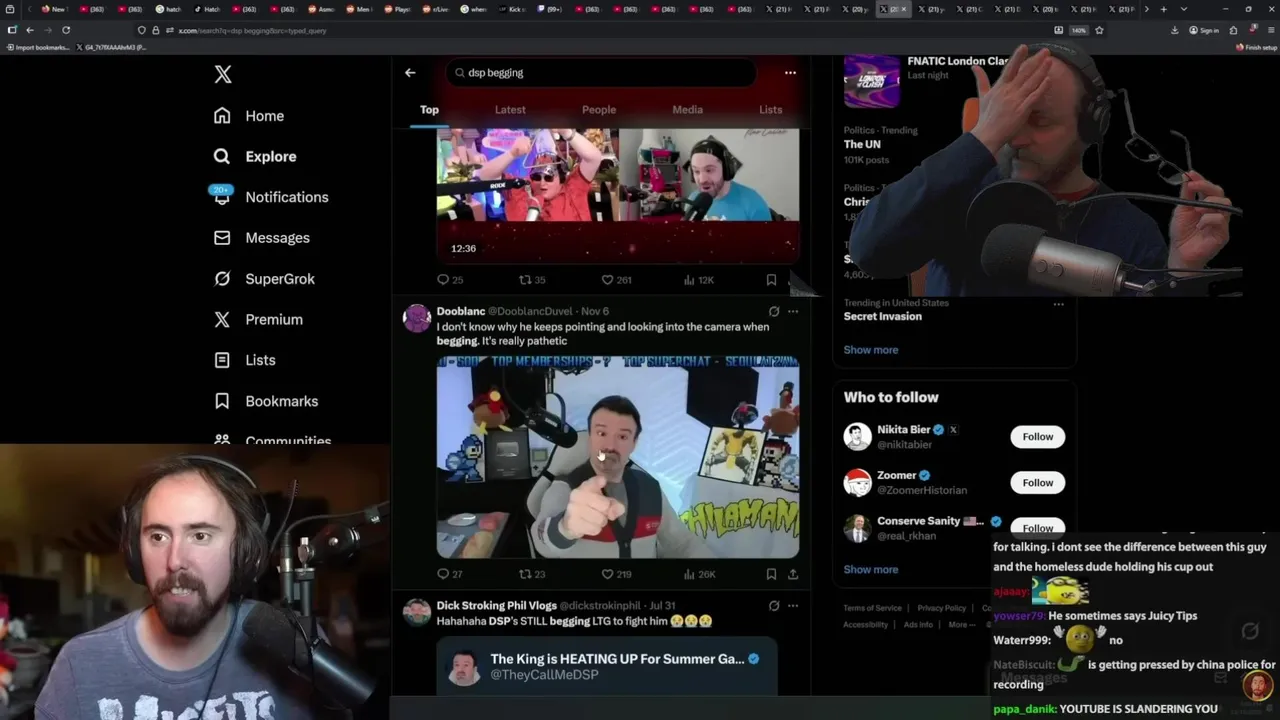Viewport: 1280px width, 720px height.
Task: Open more options on Dooblanc's post
Action: pyautogui.click(x=793, y=311)
